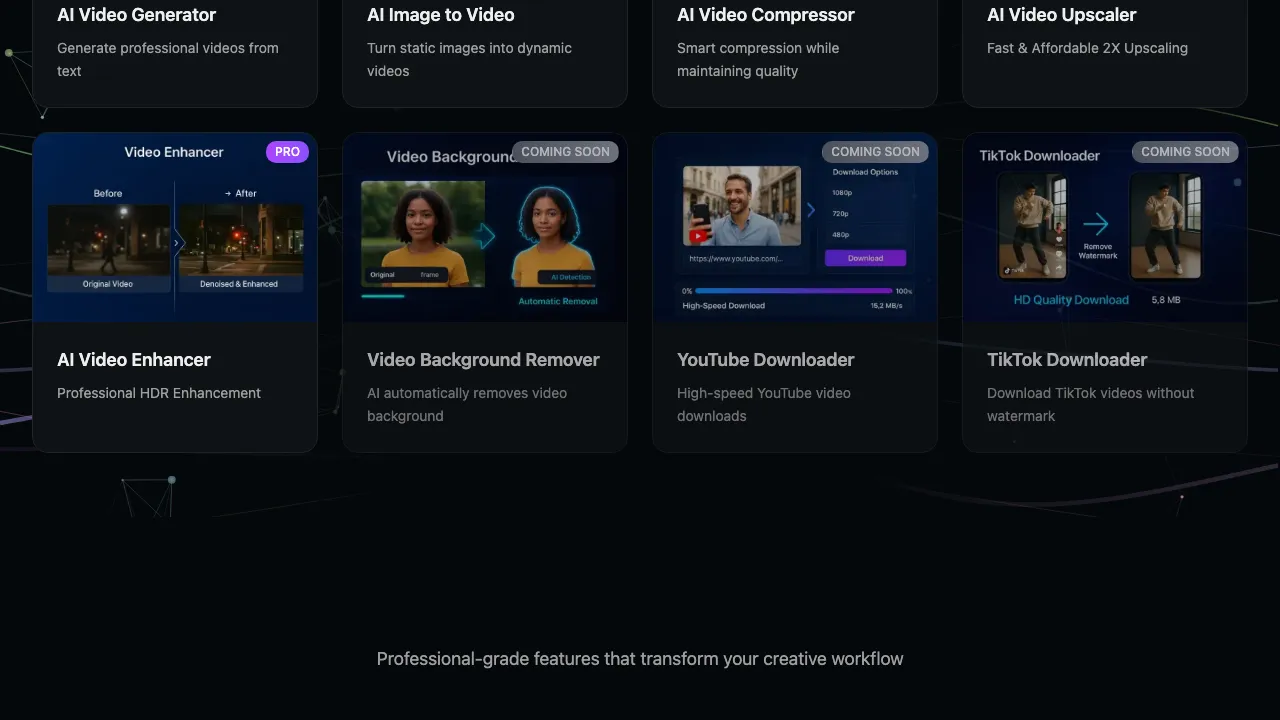Viewport: 1280px width, 720px height.
Task: Click the TikTok logo in the downloader preview
Action: [x=1006, y=270]
